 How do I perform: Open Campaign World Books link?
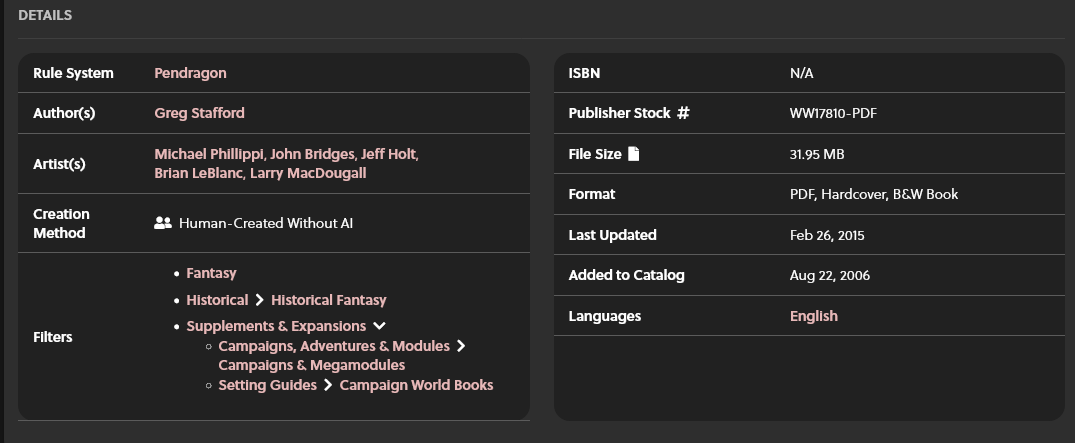pos(416,385)
